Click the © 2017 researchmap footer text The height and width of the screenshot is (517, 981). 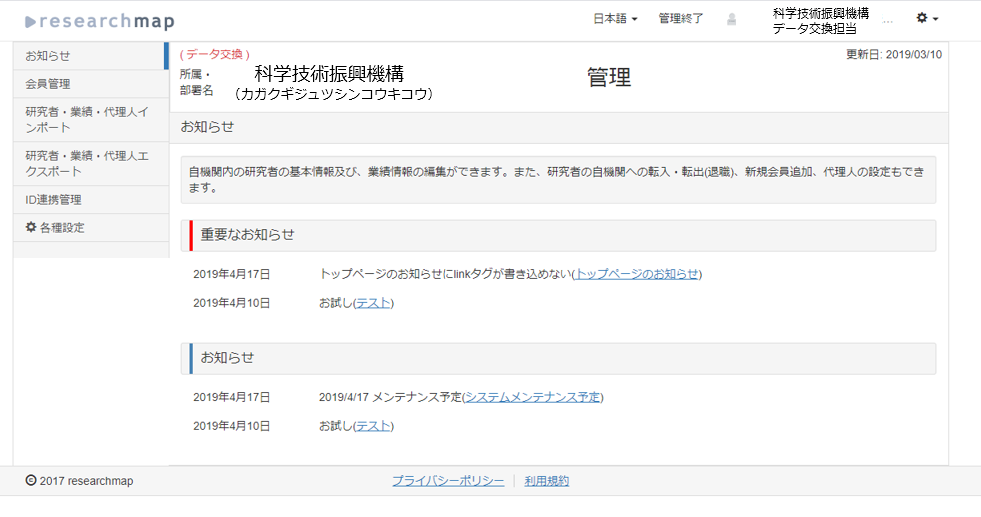(x=79, y=481)
